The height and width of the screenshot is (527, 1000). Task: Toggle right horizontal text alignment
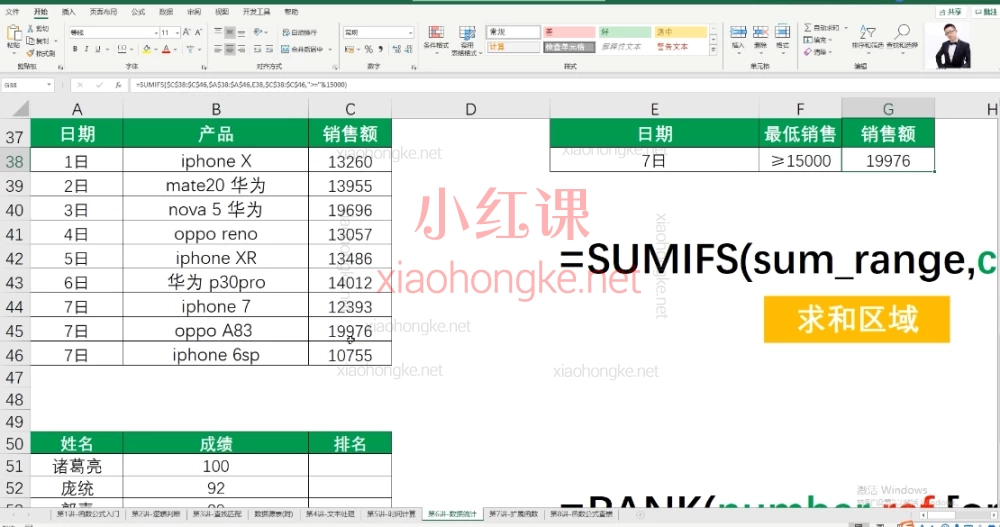pos(241,49)
